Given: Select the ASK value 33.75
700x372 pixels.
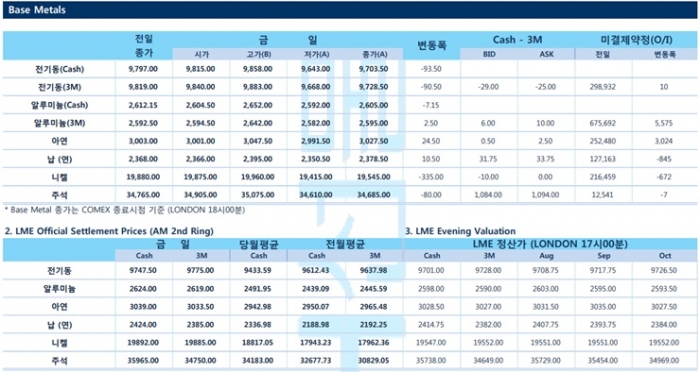Looking at the screenshot, I should 546,159.
